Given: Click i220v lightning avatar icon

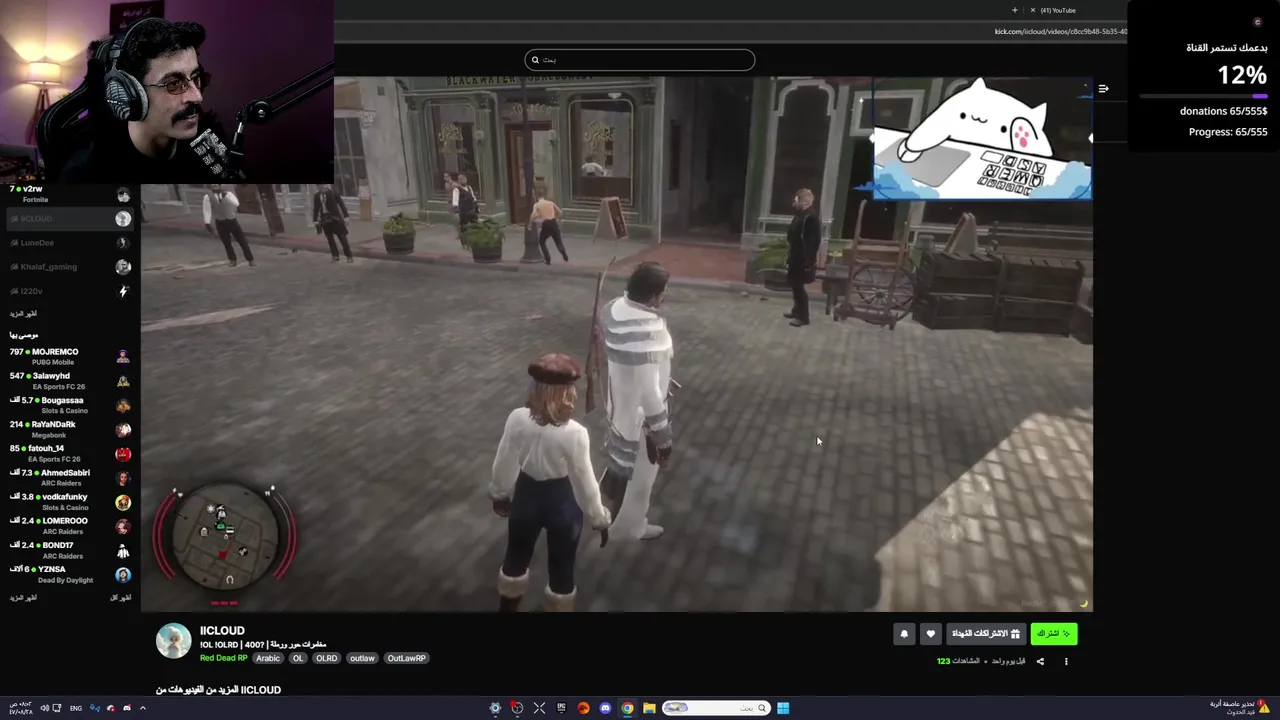Looking at the screenshot, I should point(123,291).
